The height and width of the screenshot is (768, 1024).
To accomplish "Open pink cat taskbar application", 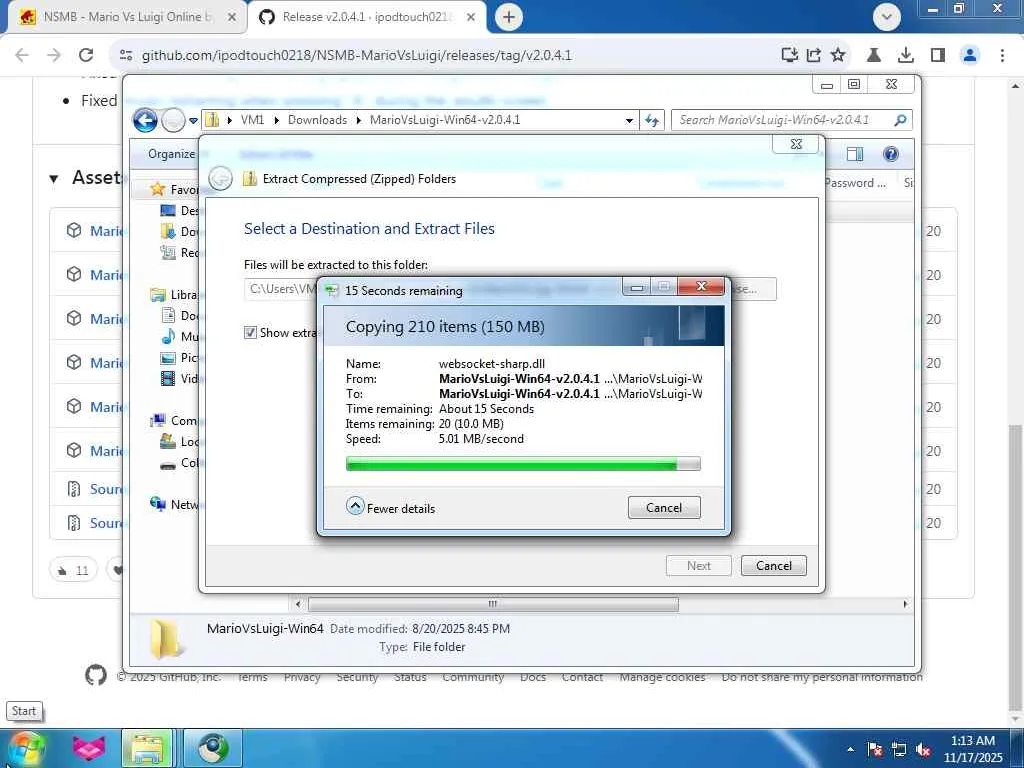I will pos(88,748).
